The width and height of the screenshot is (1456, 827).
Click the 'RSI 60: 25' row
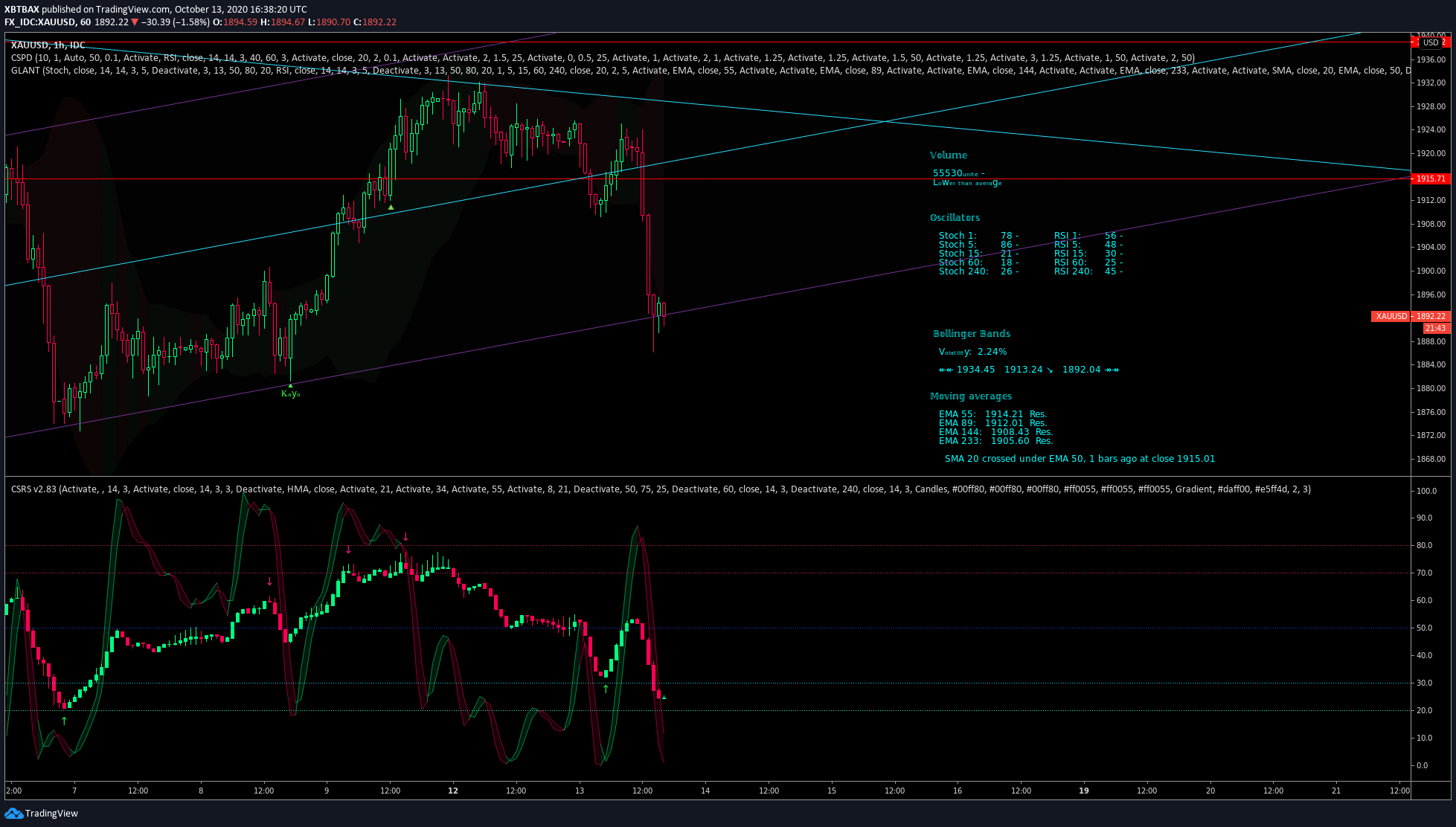click(1088, 263)
